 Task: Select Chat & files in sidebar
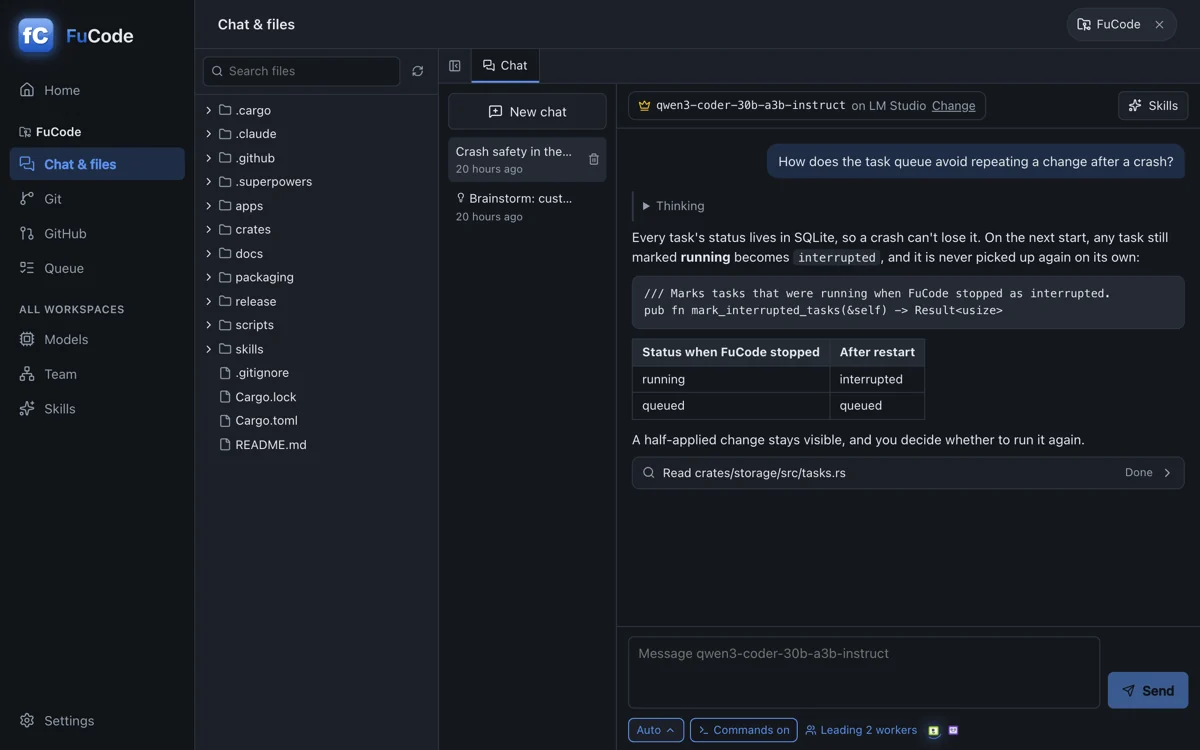(97, 164)
